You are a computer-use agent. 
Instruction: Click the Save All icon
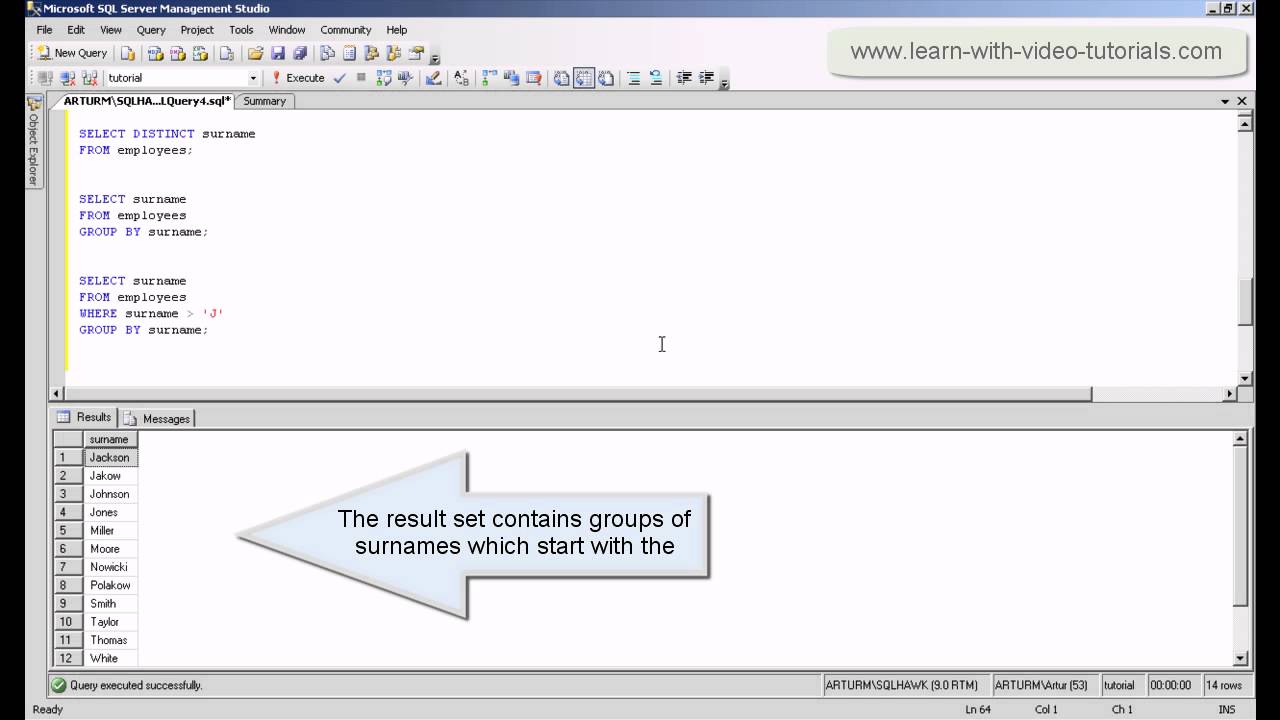pos(299,53)
